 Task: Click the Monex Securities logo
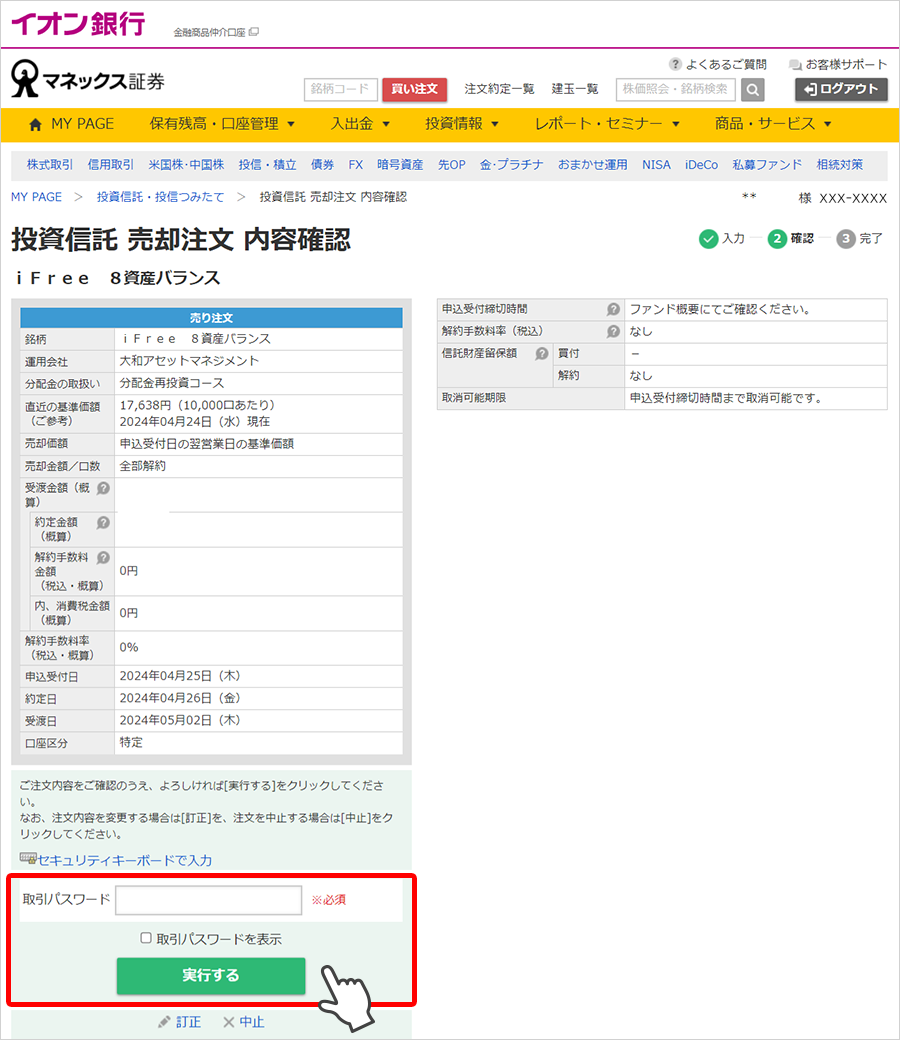click(88, 79)
